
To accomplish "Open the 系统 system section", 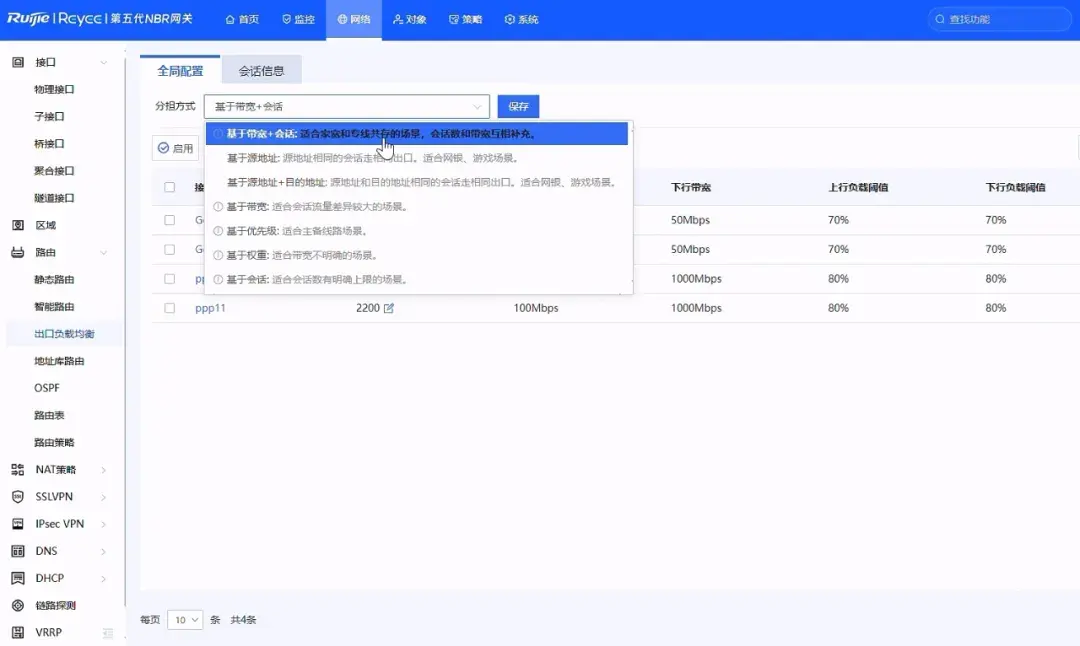I will click(x=520, y=19).
